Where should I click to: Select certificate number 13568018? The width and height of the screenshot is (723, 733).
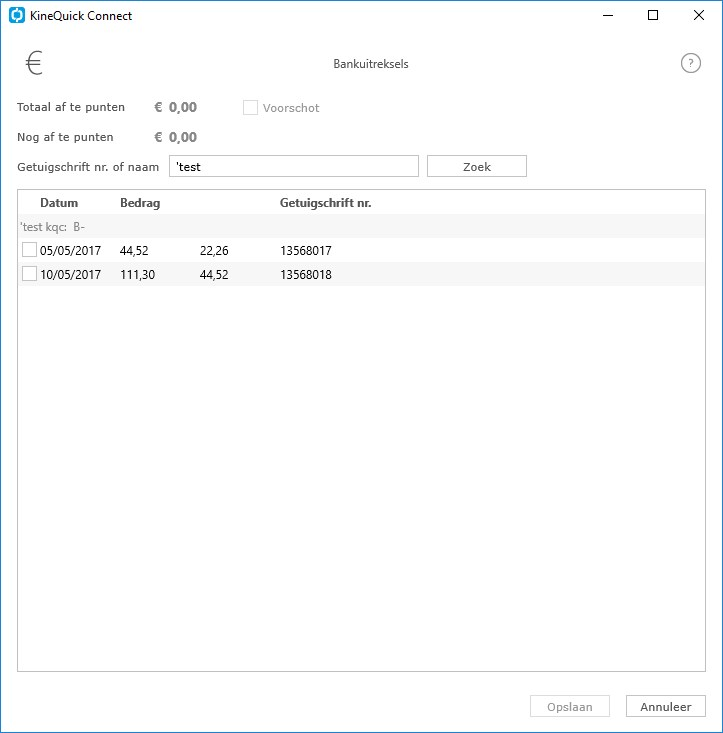[306, 274]
